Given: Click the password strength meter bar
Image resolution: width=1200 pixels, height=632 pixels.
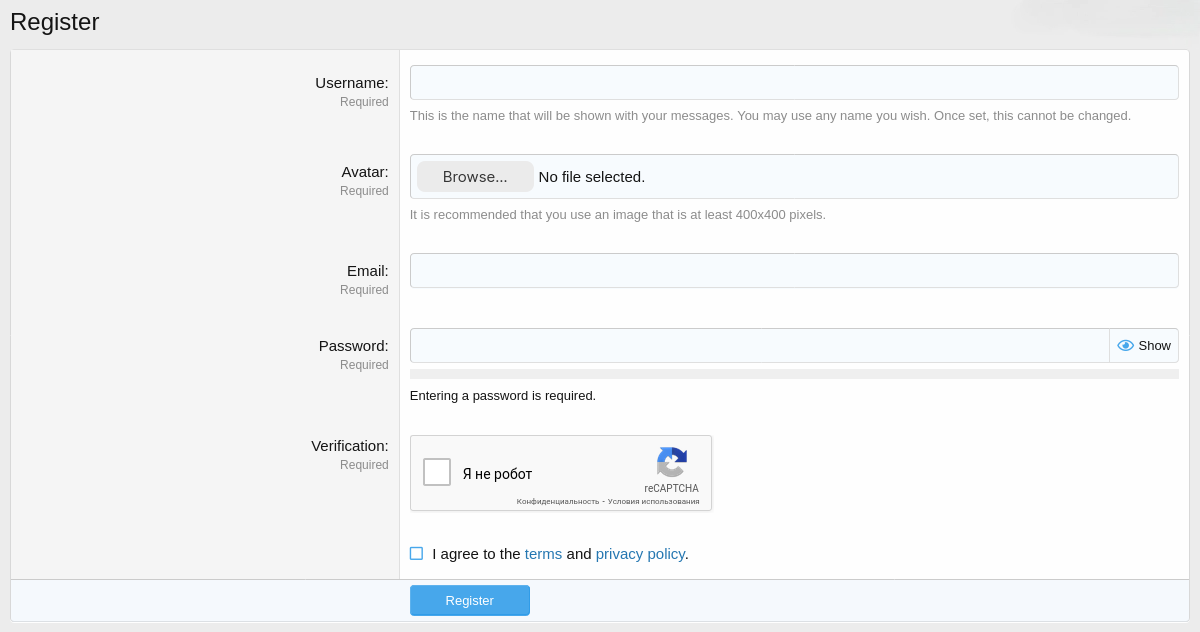Looking at the screenshot, I should 793,374.
